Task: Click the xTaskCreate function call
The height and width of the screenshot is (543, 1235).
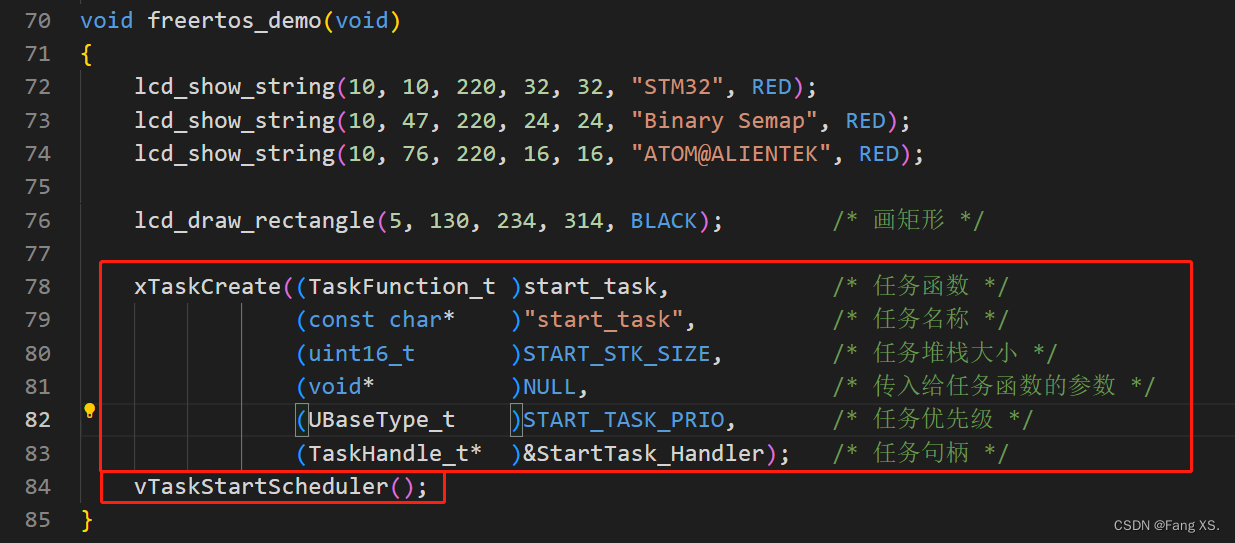Action: pyautogui.click(x=208, y=287)
